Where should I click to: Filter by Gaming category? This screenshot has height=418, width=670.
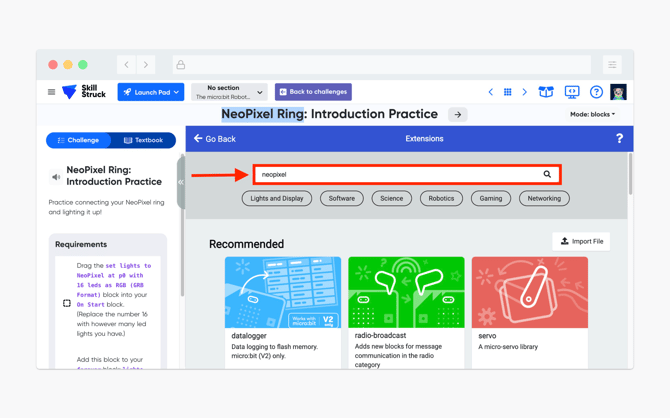pos(491,198)
